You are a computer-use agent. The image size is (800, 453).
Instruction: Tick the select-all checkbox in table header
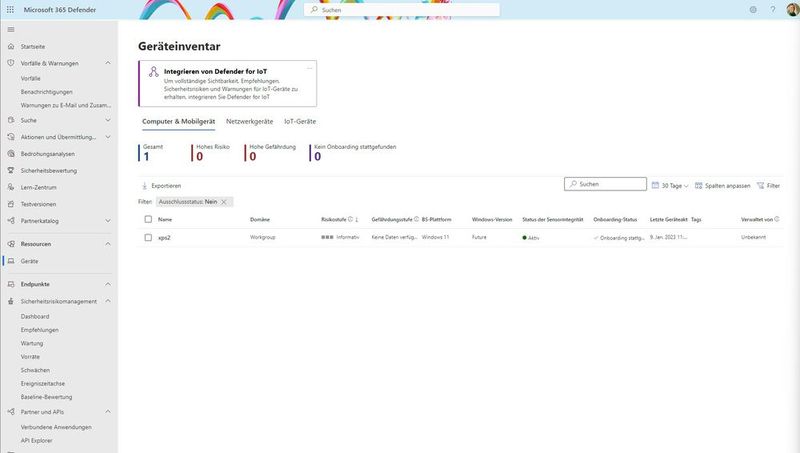pos(148,219)
